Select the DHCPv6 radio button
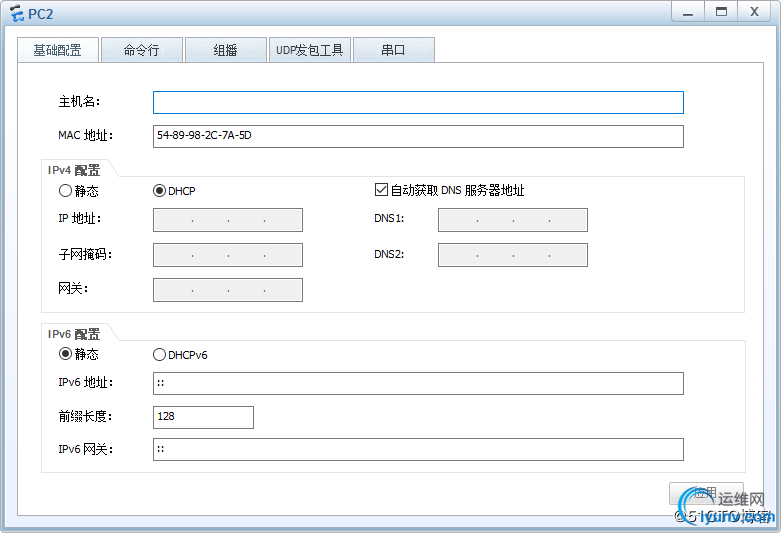Screen dimensions: 781x533 click(159, 355)
